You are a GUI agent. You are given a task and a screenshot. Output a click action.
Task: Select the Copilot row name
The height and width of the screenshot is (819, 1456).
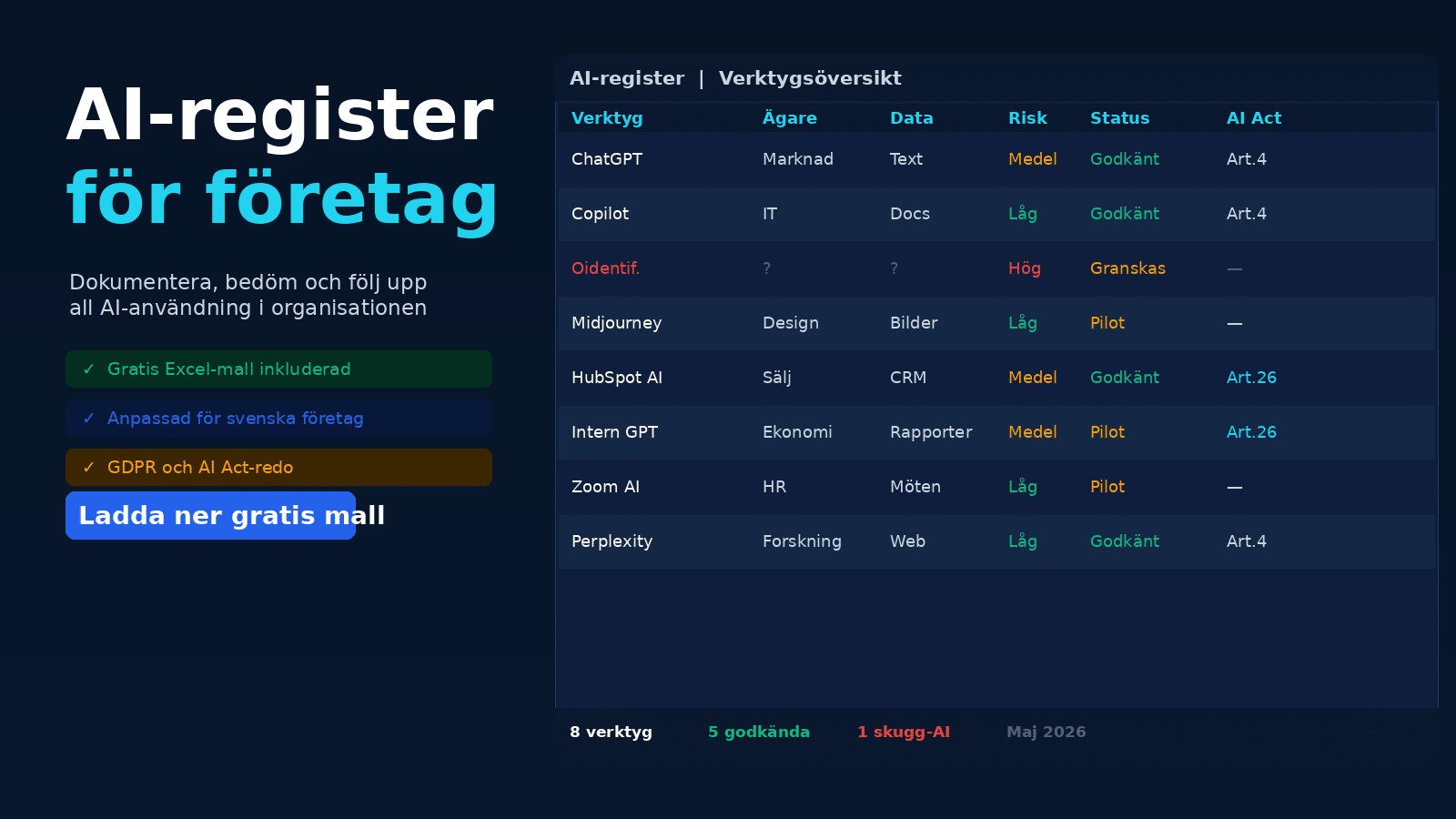pos(600,214)
